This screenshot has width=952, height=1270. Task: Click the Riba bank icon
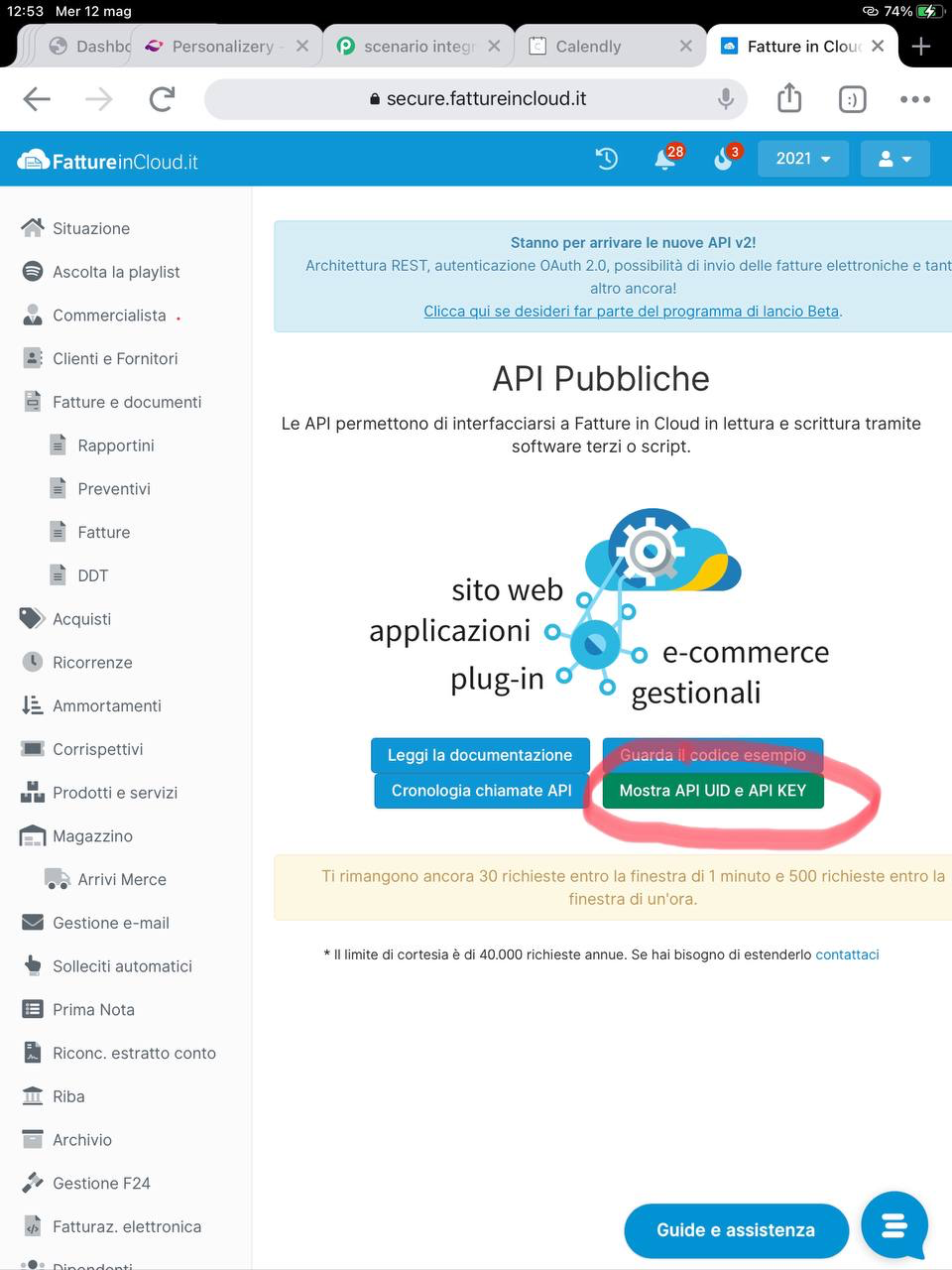(x=33, y=1096)
